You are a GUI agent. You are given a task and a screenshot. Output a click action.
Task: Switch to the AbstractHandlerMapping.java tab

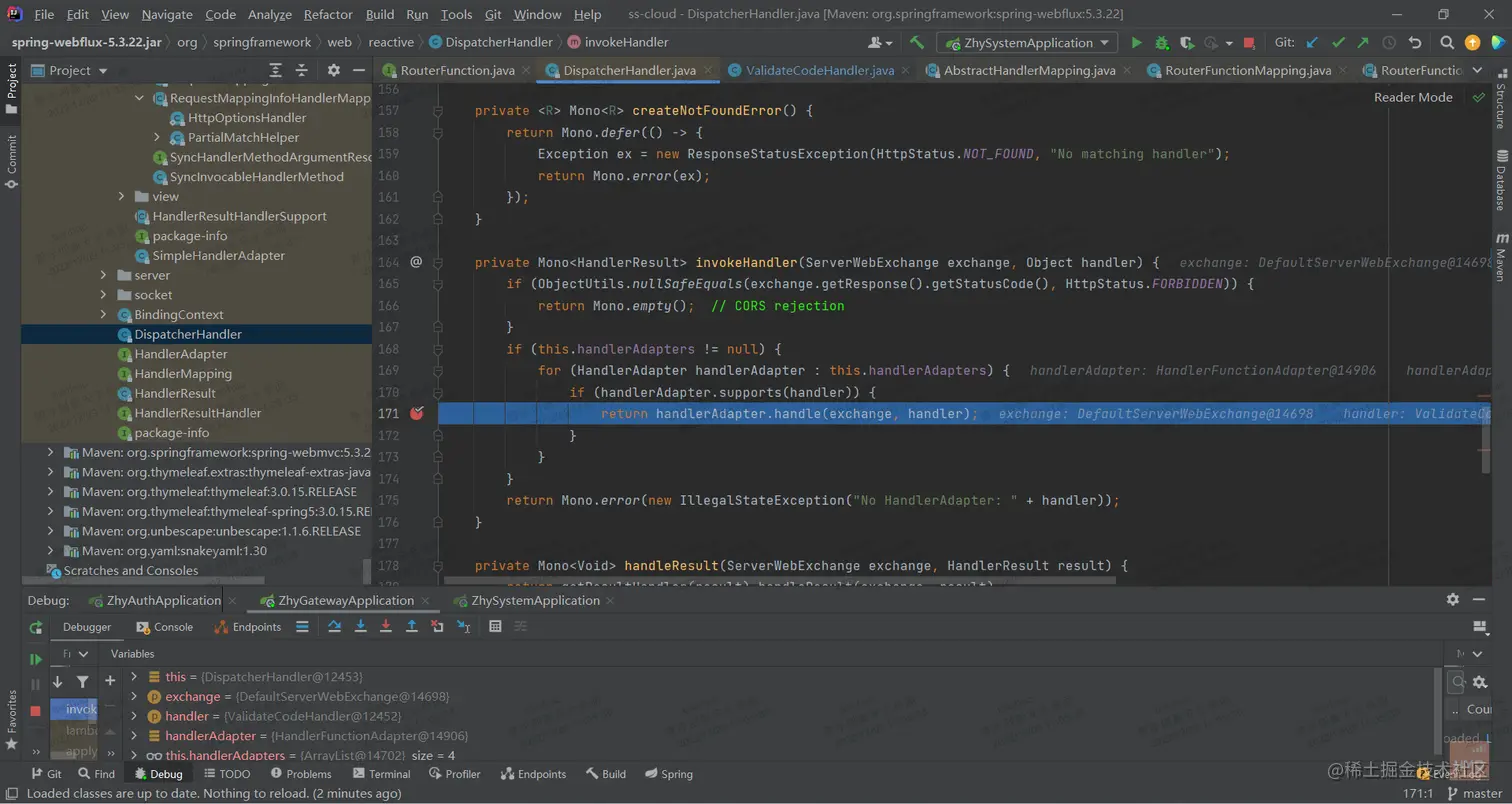tap(1029, 71)
